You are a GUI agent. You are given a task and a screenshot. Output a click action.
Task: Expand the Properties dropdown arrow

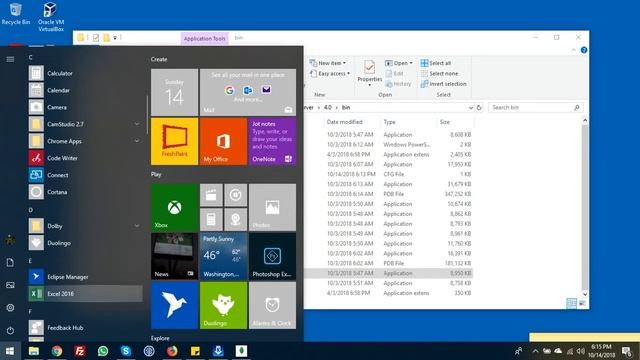point(369,85)
